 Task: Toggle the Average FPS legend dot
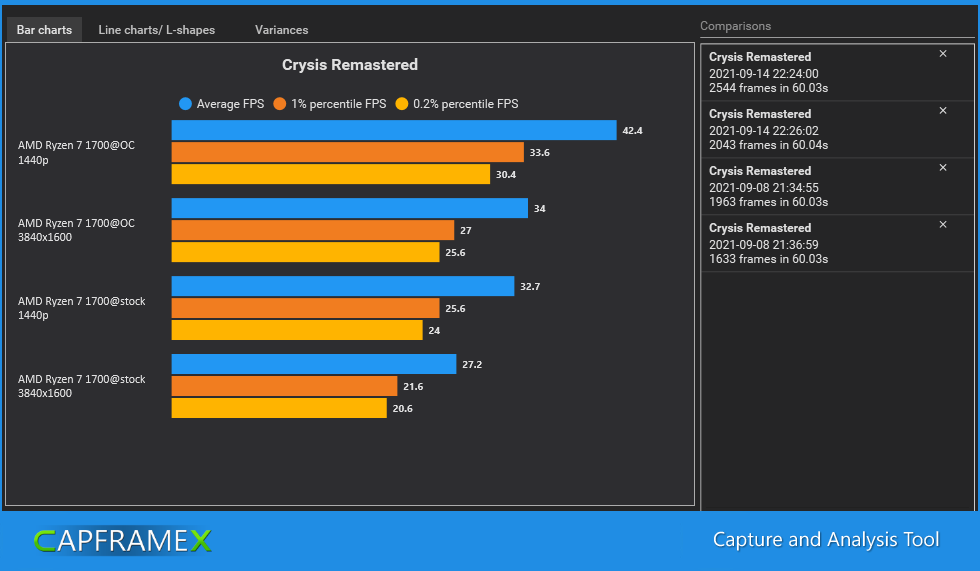(x=185, y=104)
